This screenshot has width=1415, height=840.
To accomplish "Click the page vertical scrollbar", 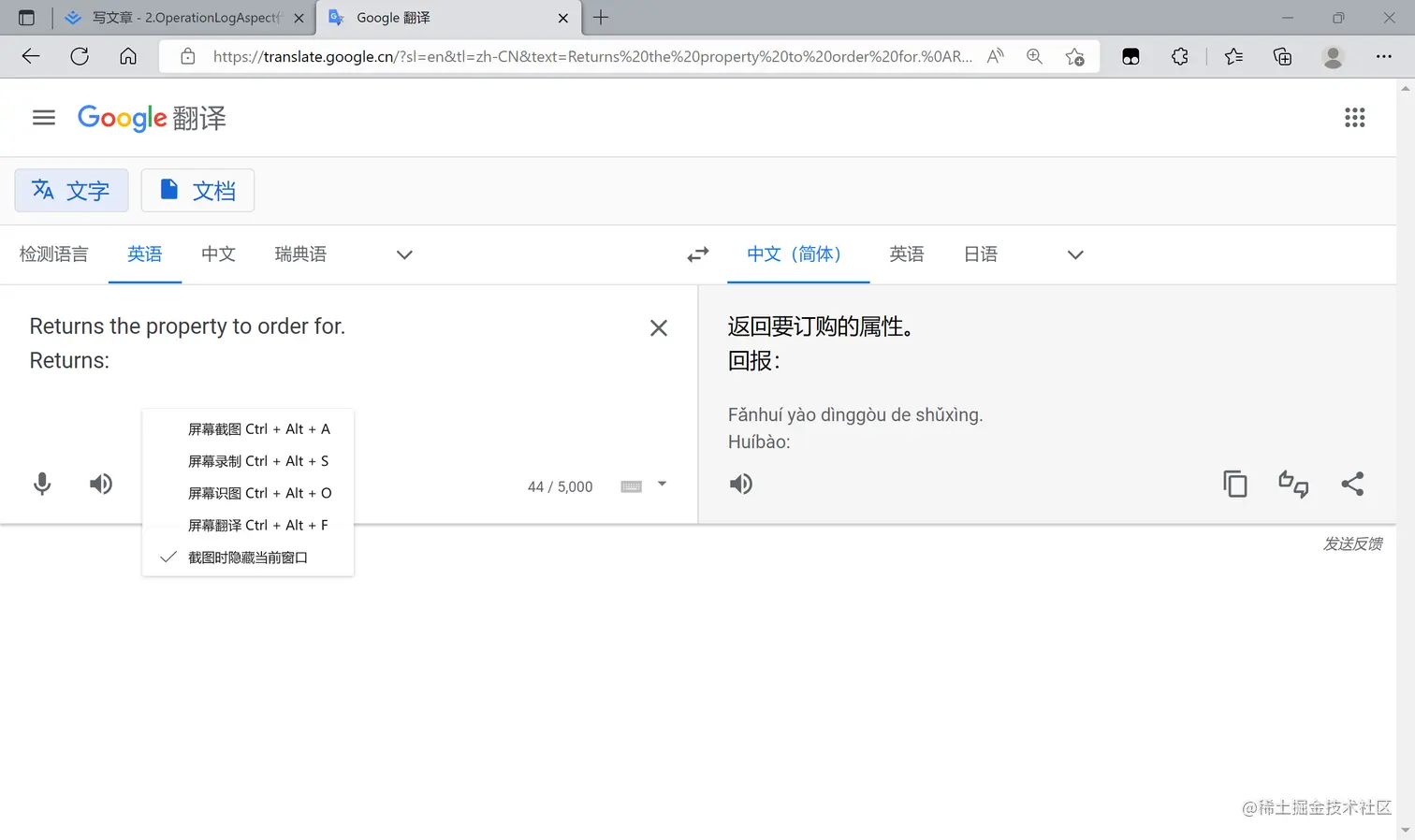I will pos(1406,458).
